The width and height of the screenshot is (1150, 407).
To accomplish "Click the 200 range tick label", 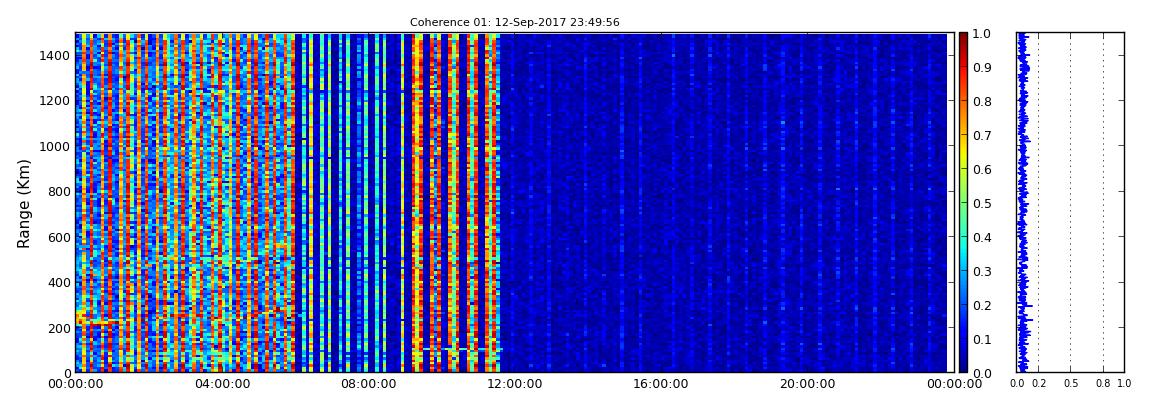I will pos(59,329).
